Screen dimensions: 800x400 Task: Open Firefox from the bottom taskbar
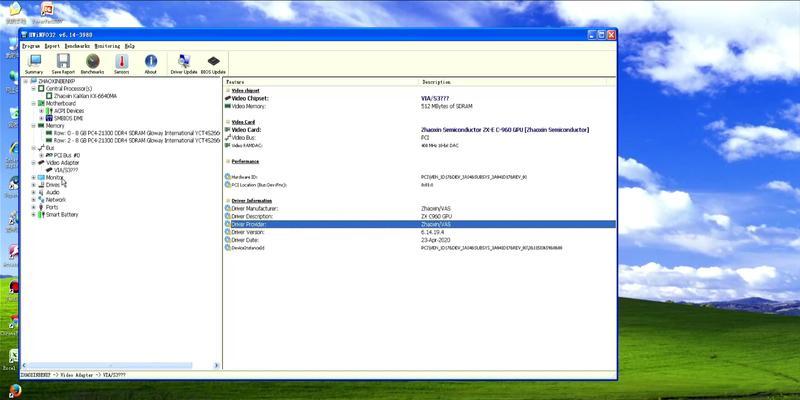pos(15,391)
